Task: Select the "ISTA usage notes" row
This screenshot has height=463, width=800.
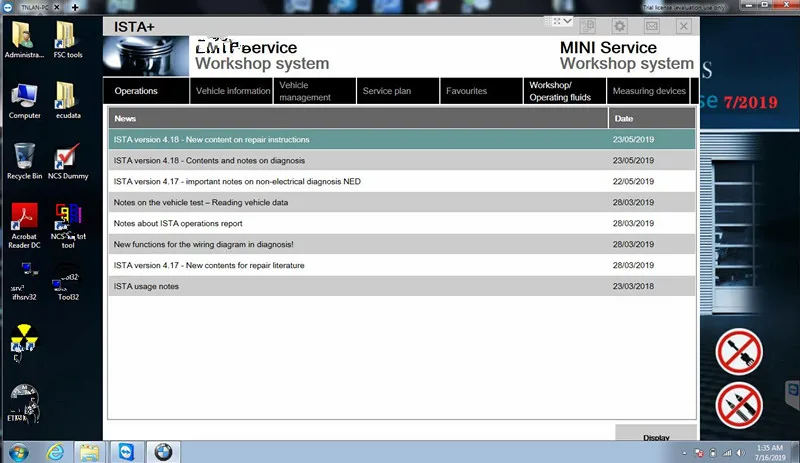Action: (x=402, y=286)
